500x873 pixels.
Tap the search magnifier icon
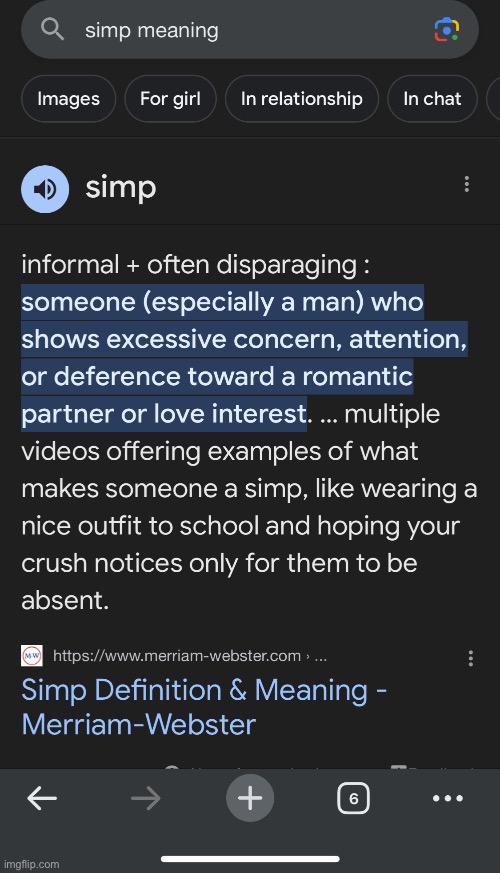tap(53, 30)
